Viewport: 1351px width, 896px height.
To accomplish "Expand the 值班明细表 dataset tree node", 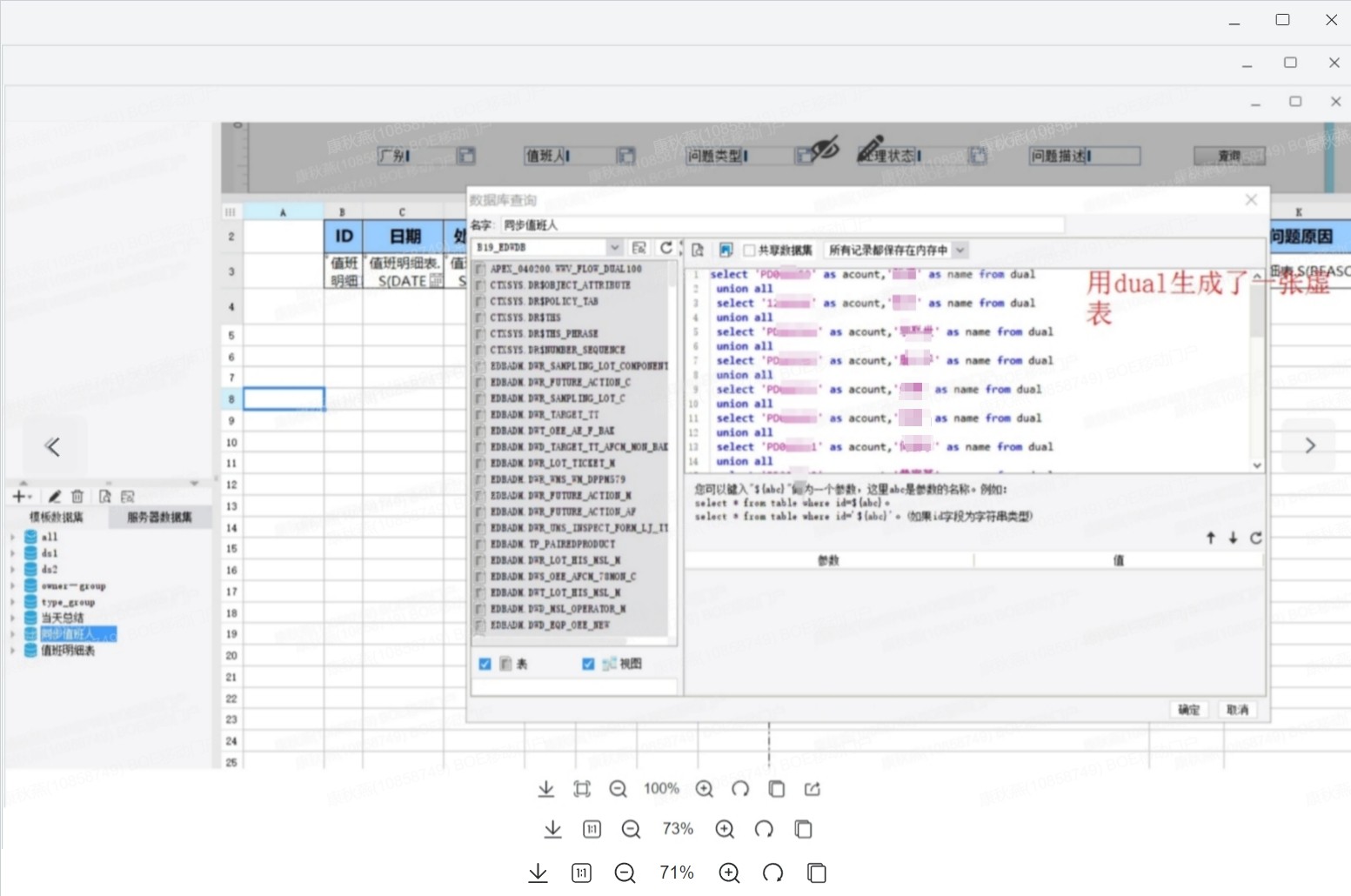I will 12,651.
